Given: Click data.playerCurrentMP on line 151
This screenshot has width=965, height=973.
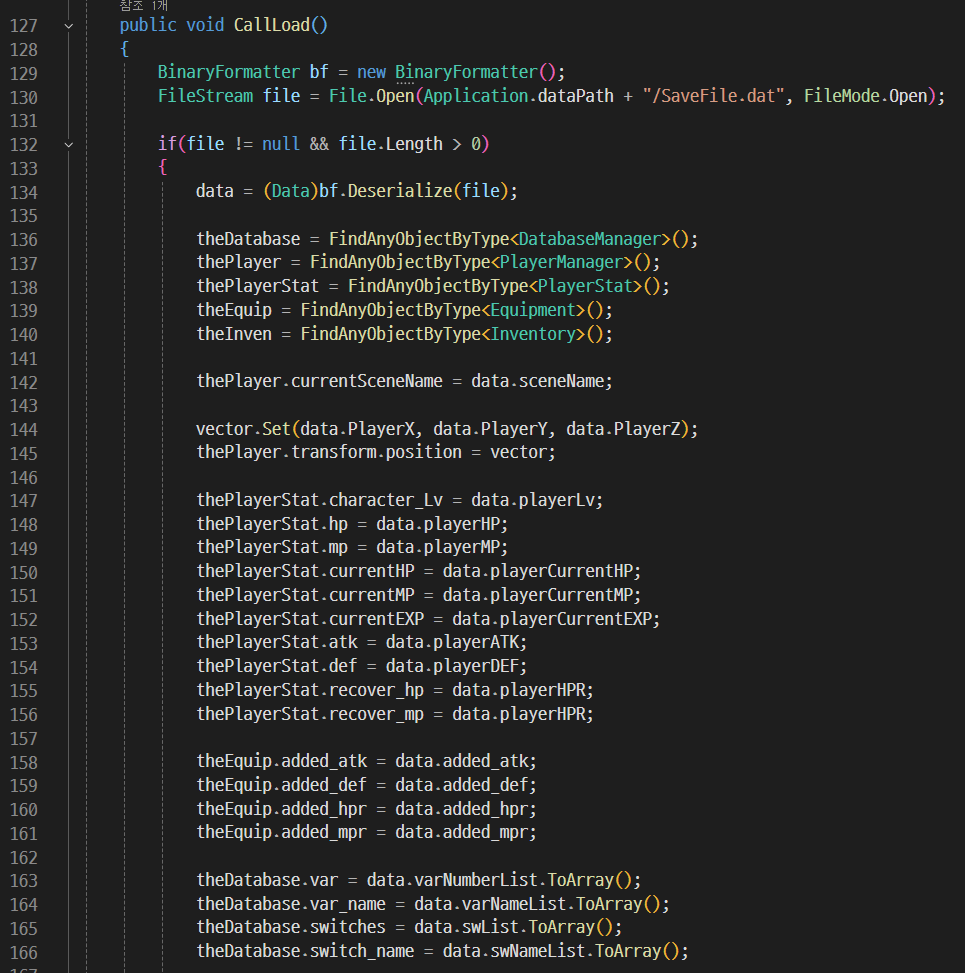Looking at the screenshot, I should (537, 595).
